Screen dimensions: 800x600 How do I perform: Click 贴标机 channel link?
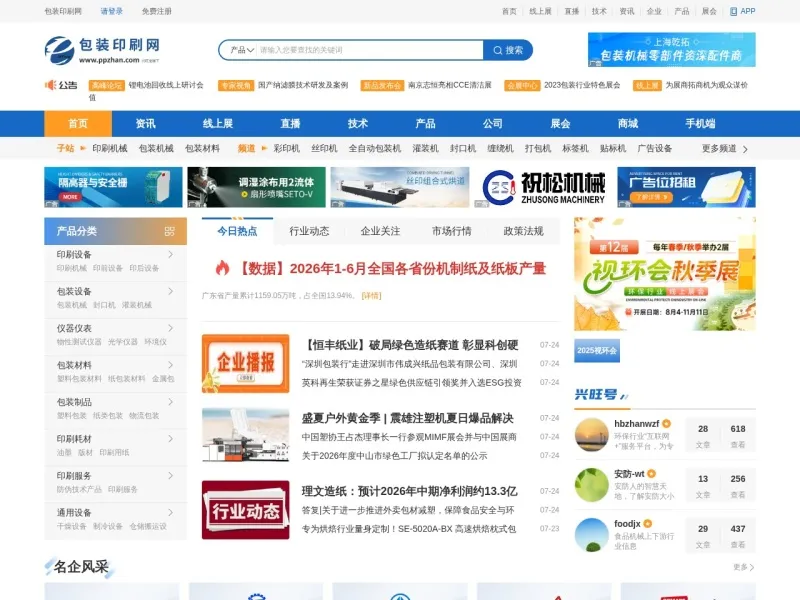pos(613,148)
